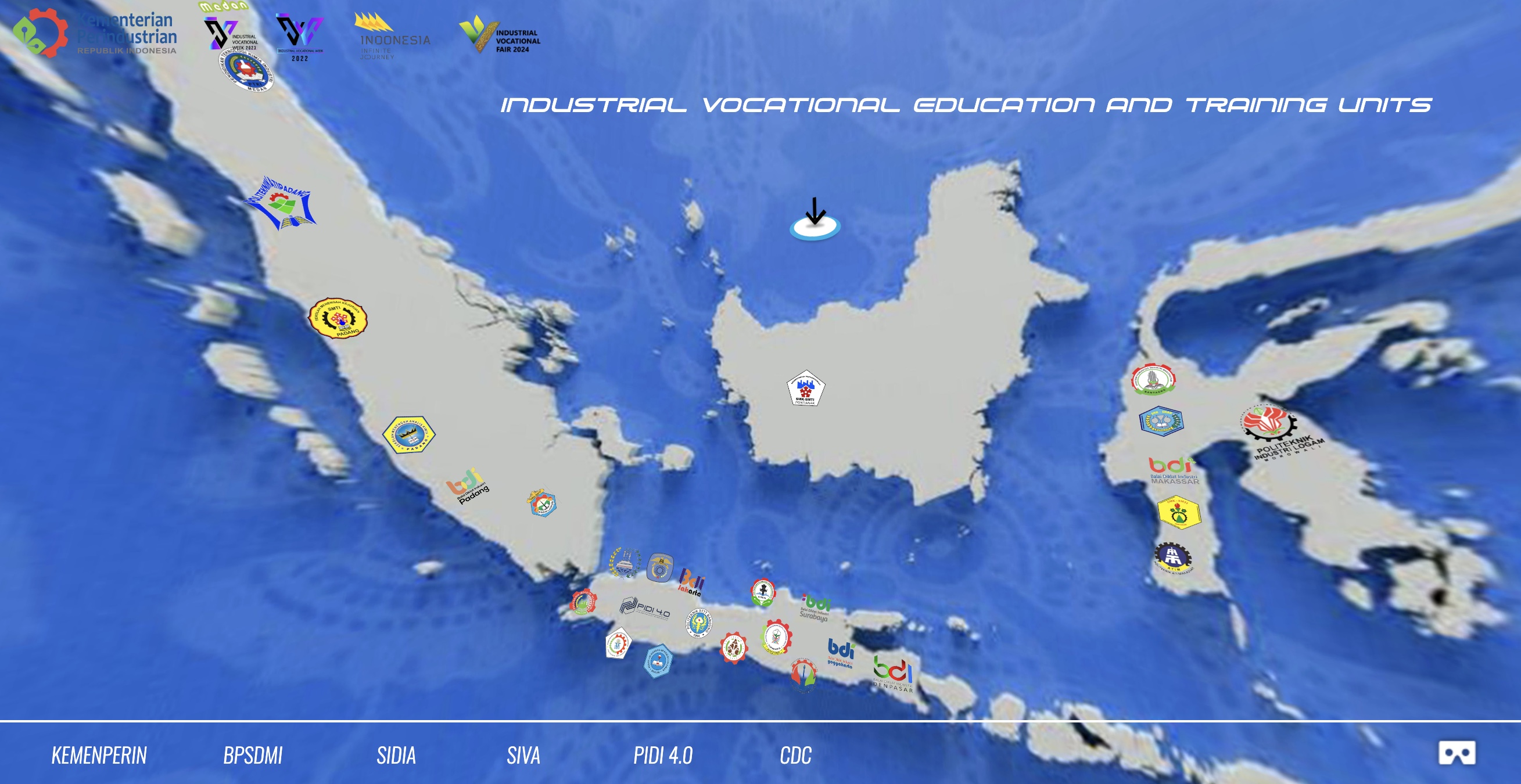Open the CDC menu item
The width and height of the screenshot is (1521, 784).
coord(796,755)
